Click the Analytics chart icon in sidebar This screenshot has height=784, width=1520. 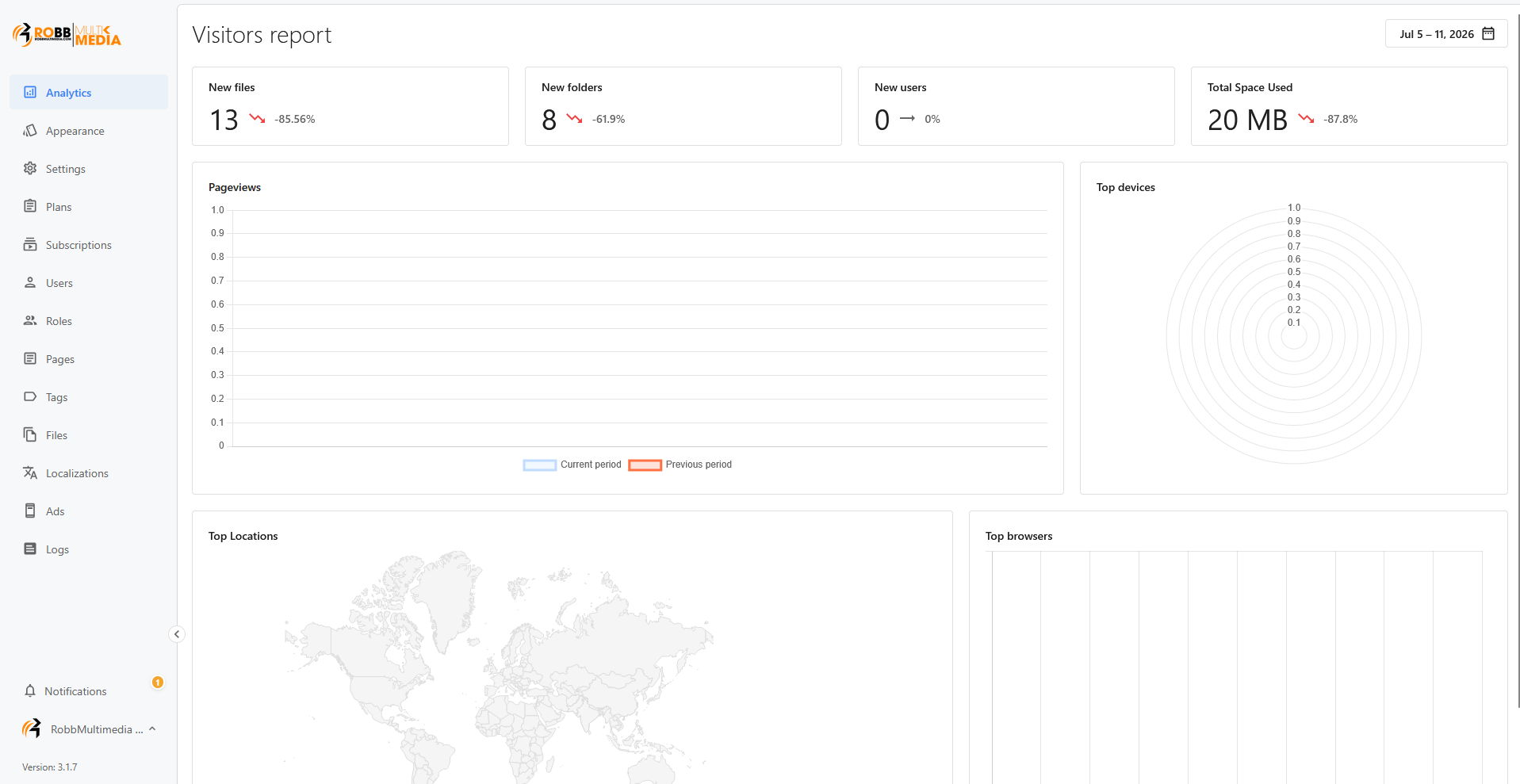click(x=30, y=92)
